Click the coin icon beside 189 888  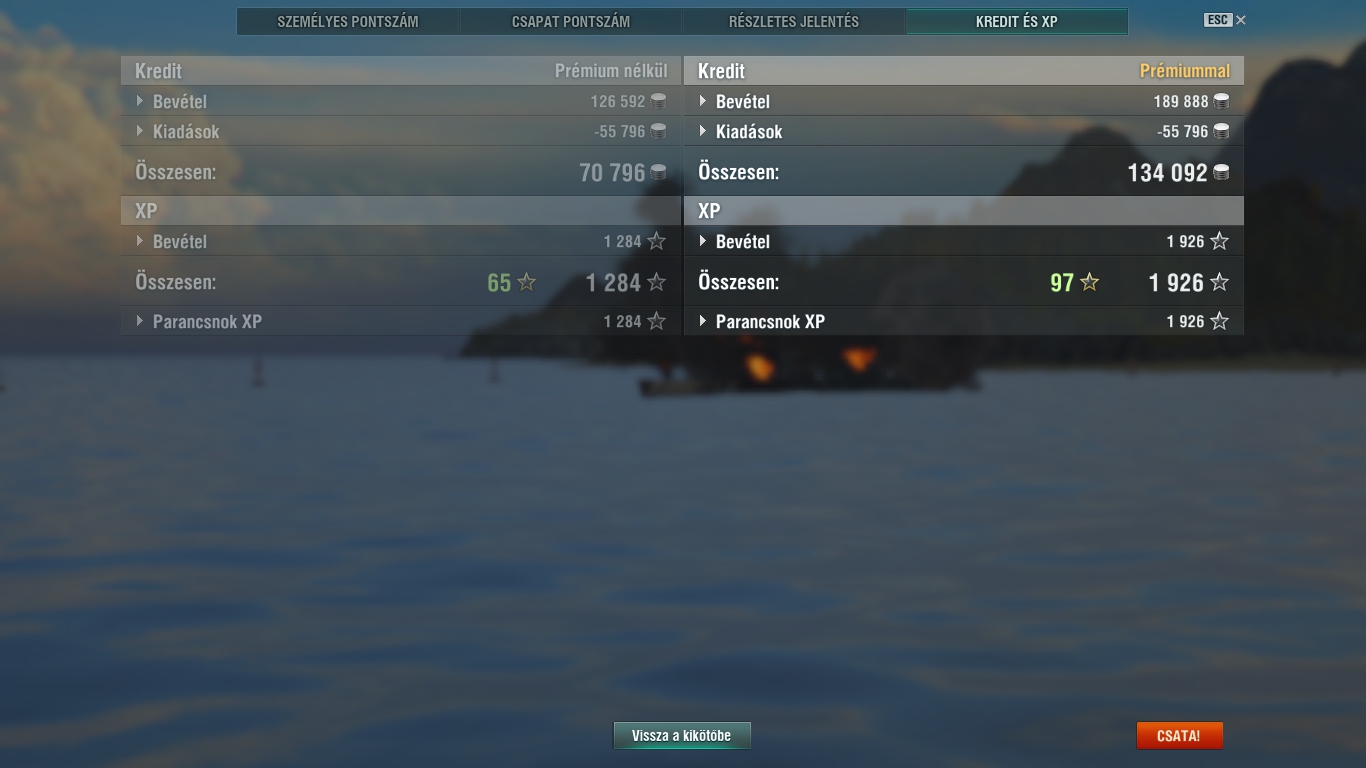(1220, 101)
